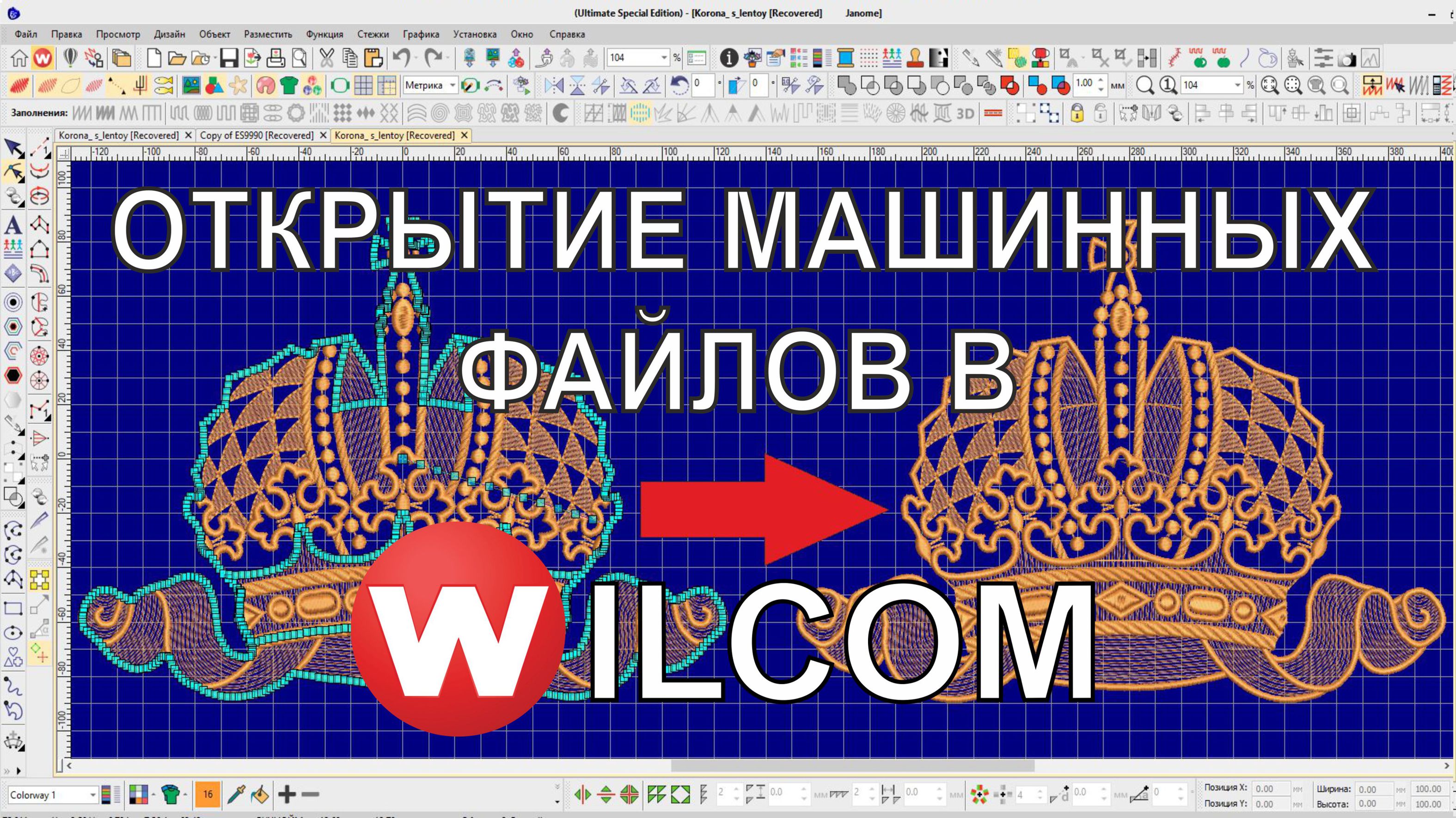Expand the green T-shirt product dropdown at bottom

(185, 795)
